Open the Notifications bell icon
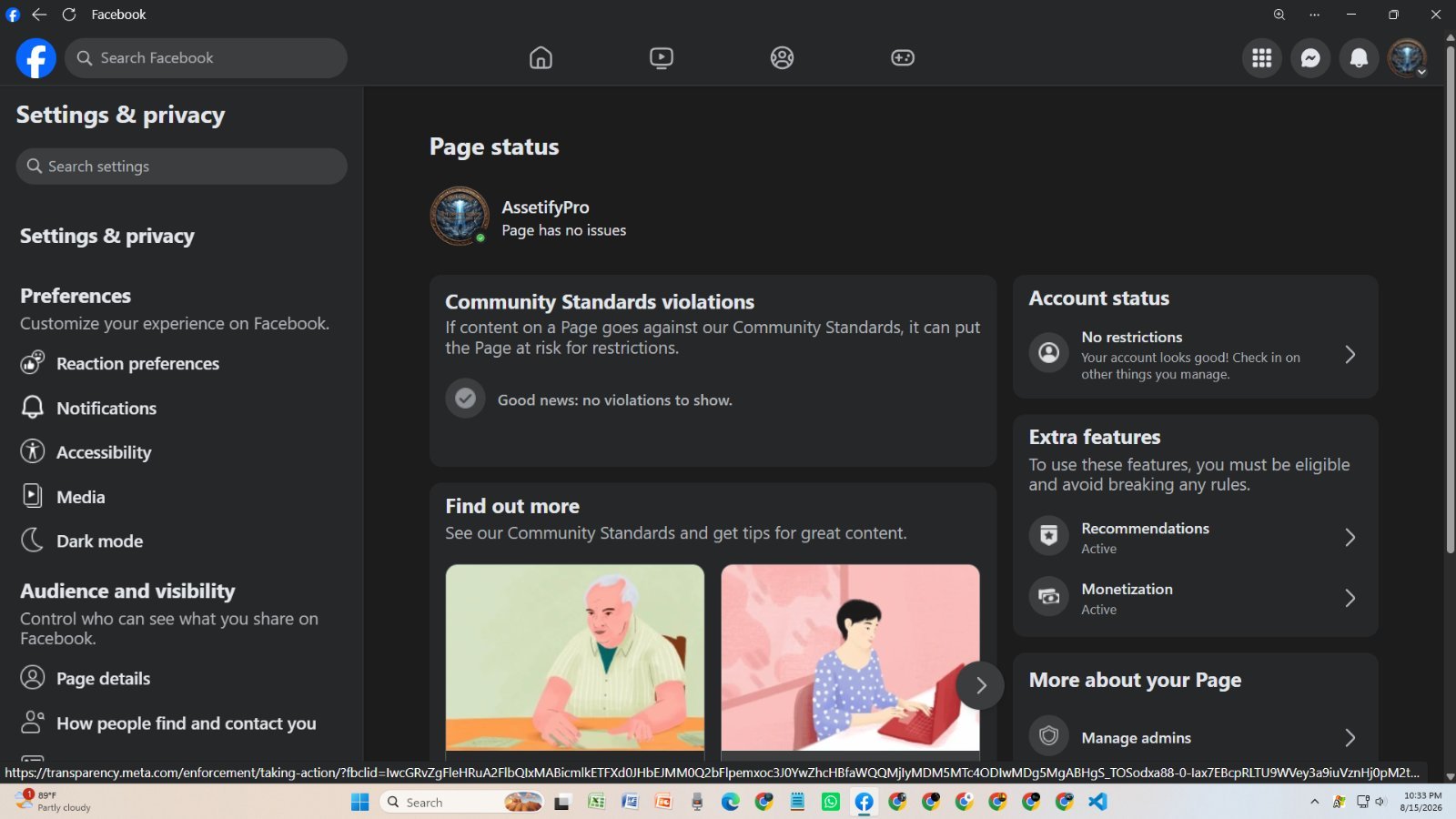 [x=1359, y=58]
